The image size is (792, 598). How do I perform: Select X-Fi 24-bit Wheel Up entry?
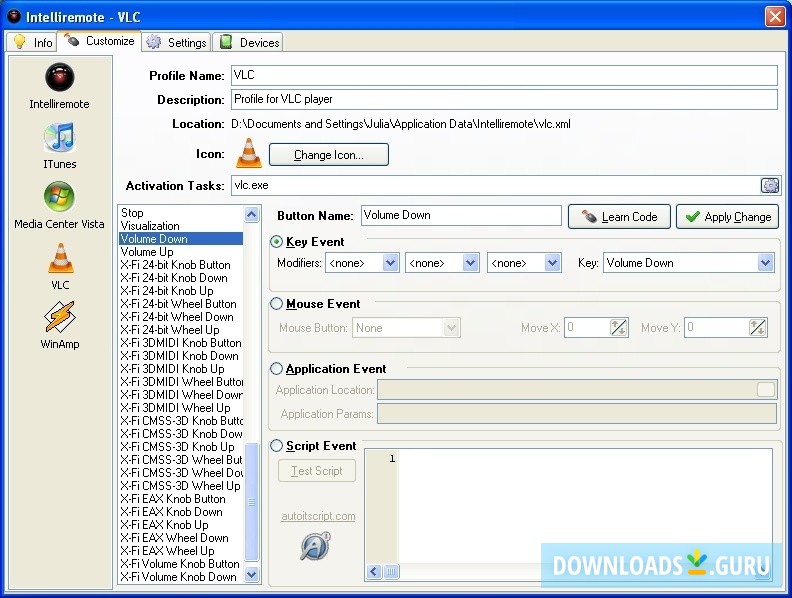click(x=181, y=330)
